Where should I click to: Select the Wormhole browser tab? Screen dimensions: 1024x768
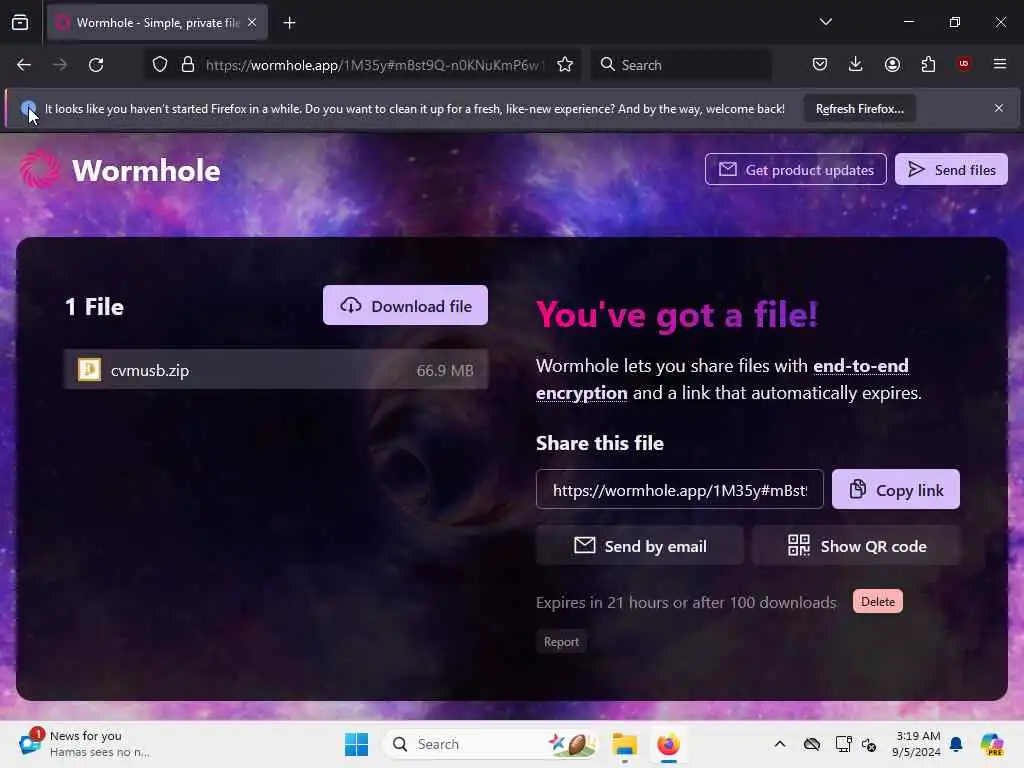tap(157, 23)
